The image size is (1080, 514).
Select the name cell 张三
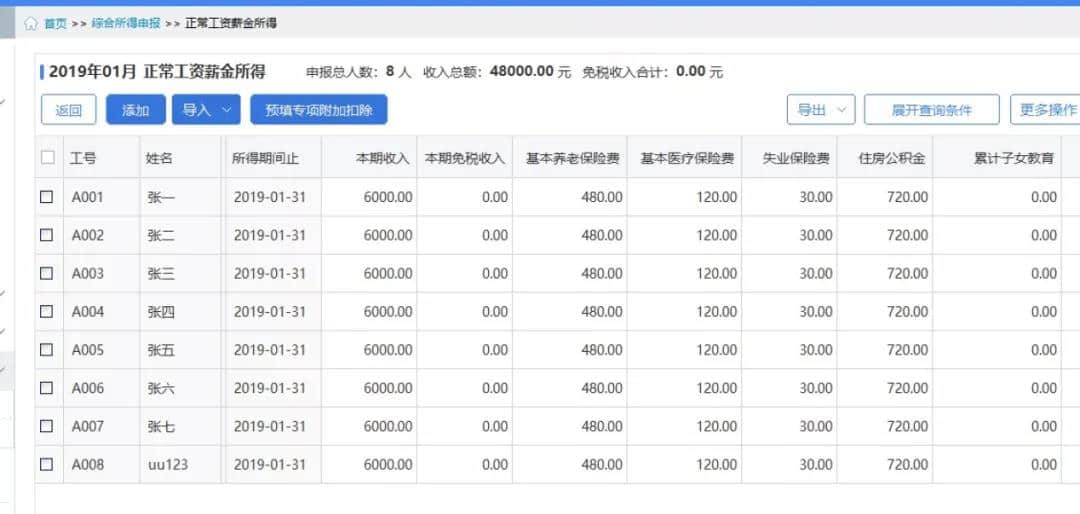click(x=161, y=274)
